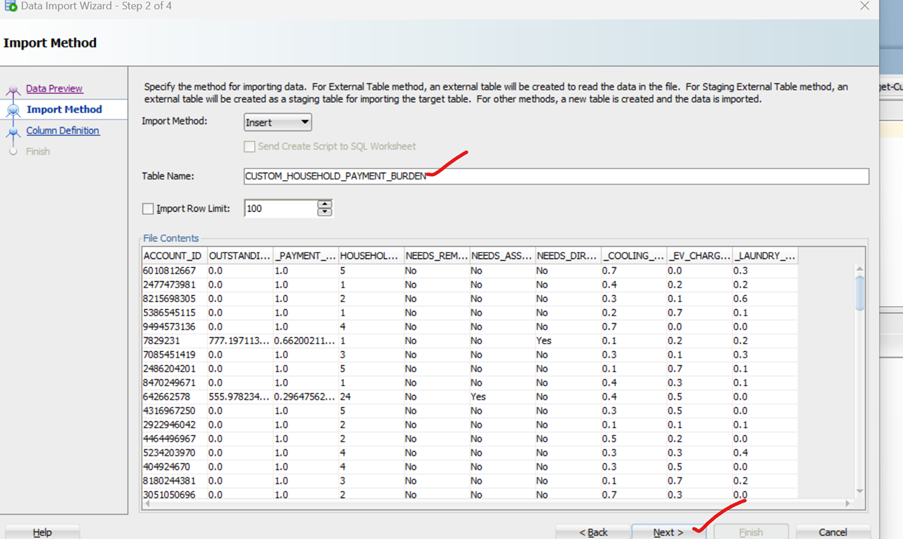Screen dimensions: 903x539
Task: Open the Data Preview step link
Action: click(x=54, y=89)
